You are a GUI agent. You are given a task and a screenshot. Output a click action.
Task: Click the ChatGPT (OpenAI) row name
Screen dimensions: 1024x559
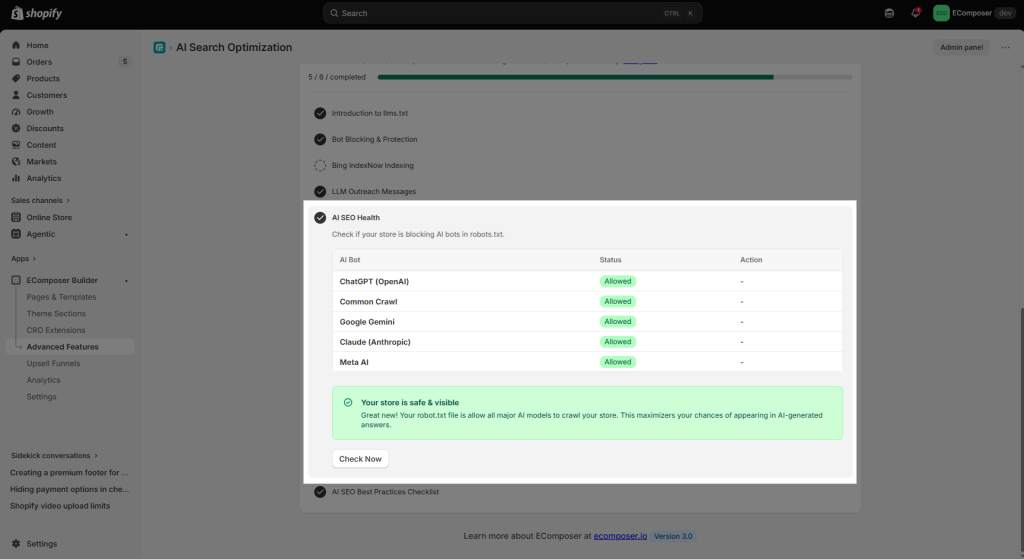pyautogui.click(x=374, y=281)
